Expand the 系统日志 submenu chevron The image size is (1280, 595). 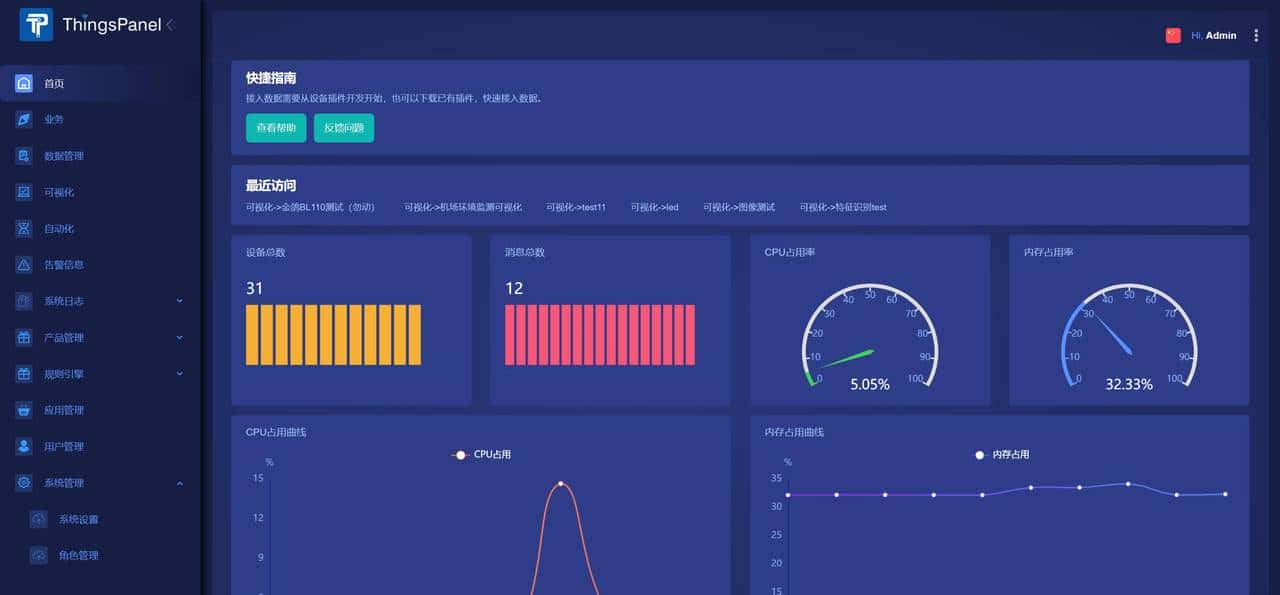(180, 301)
